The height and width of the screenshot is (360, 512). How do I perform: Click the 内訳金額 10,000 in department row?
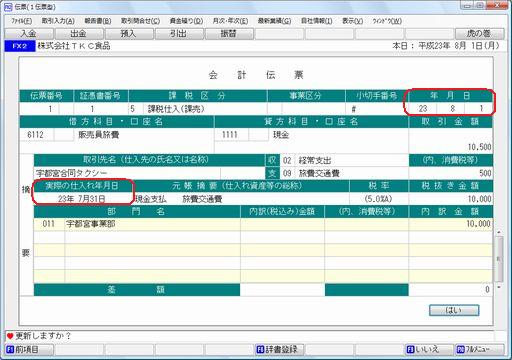(478, 224)
